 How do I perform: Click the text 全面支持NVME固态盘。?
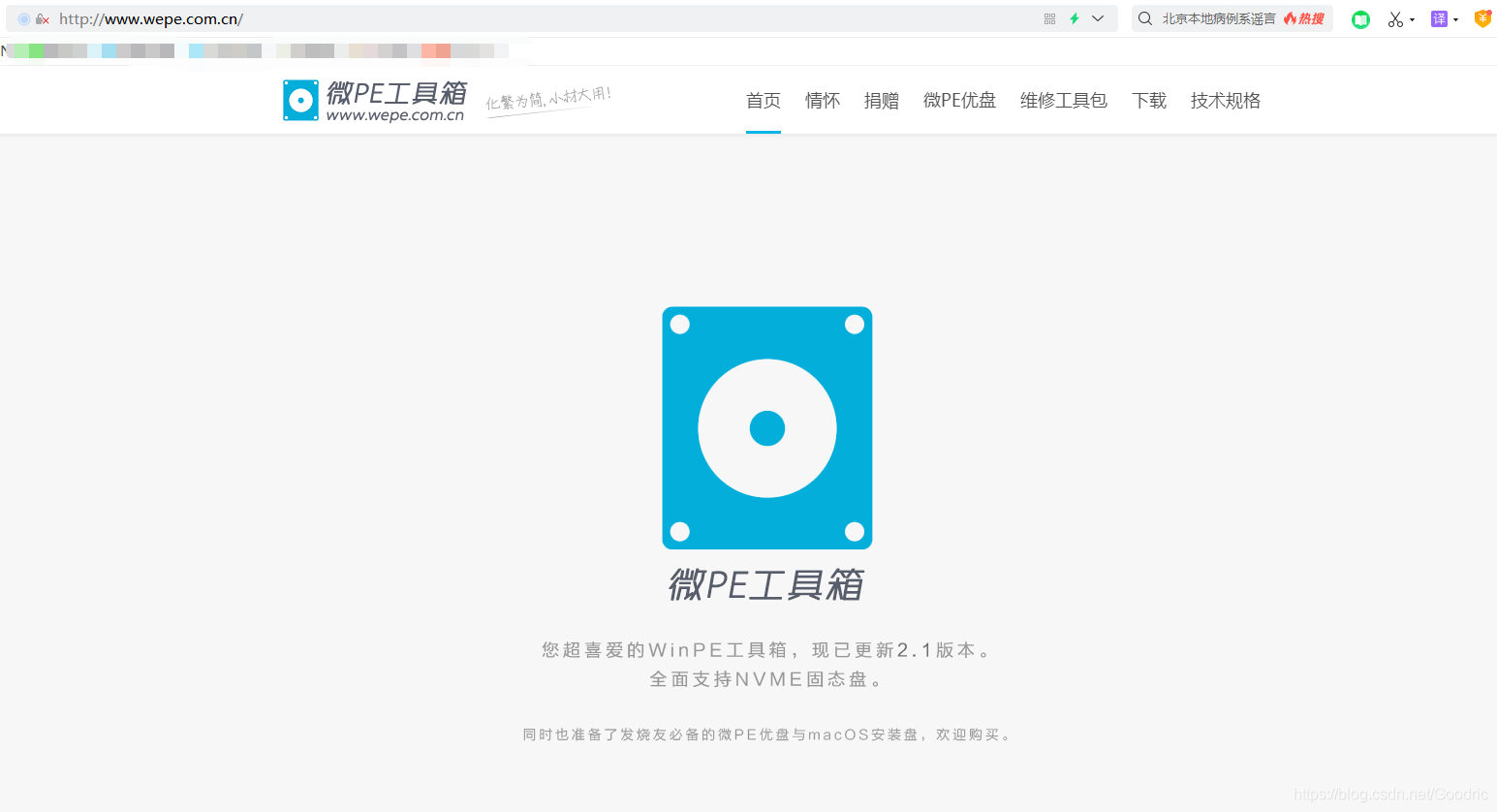tap(767, 680)
